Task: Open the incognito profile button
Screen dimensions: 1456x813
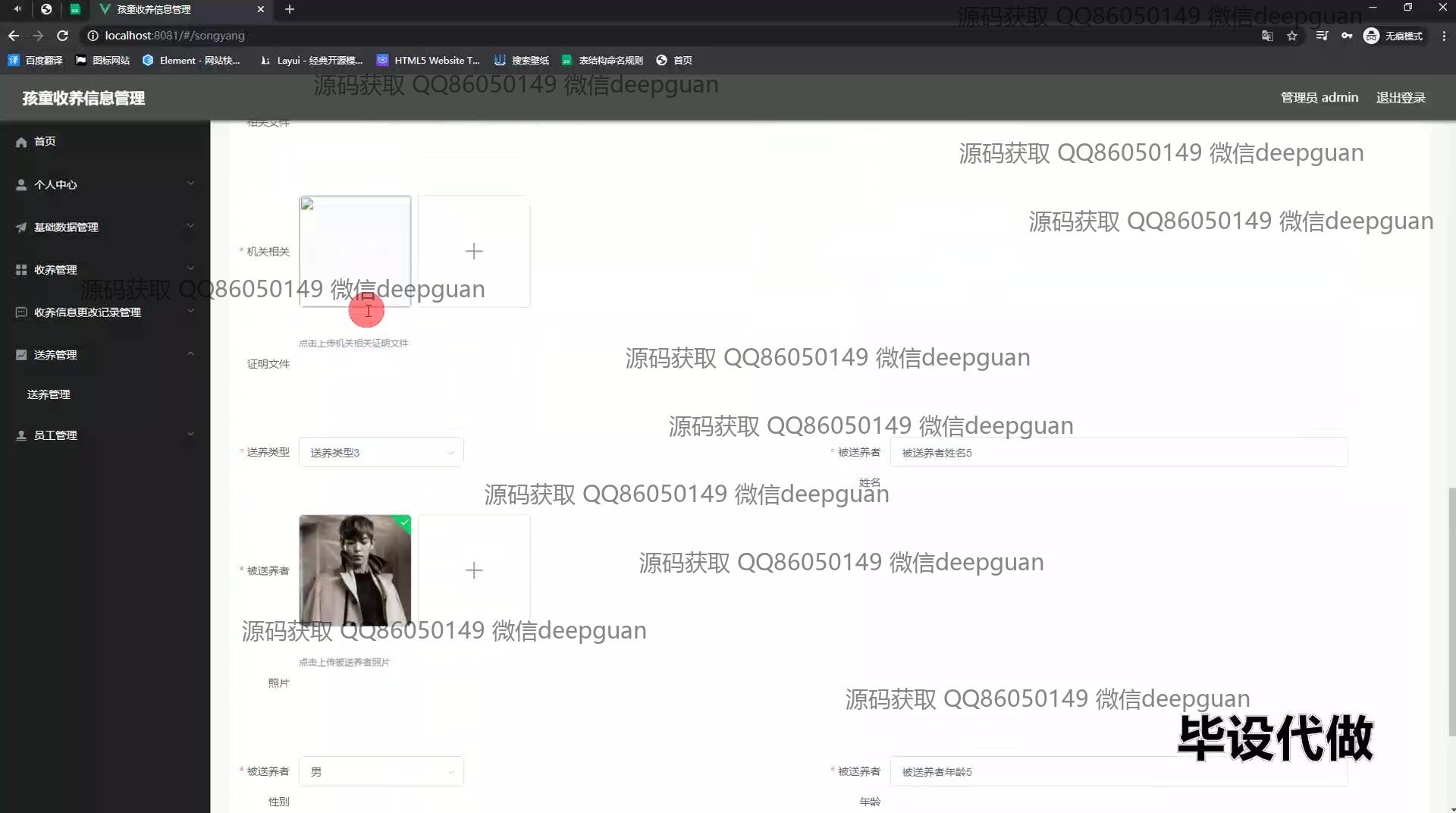Action: [x=1393, y=36]
